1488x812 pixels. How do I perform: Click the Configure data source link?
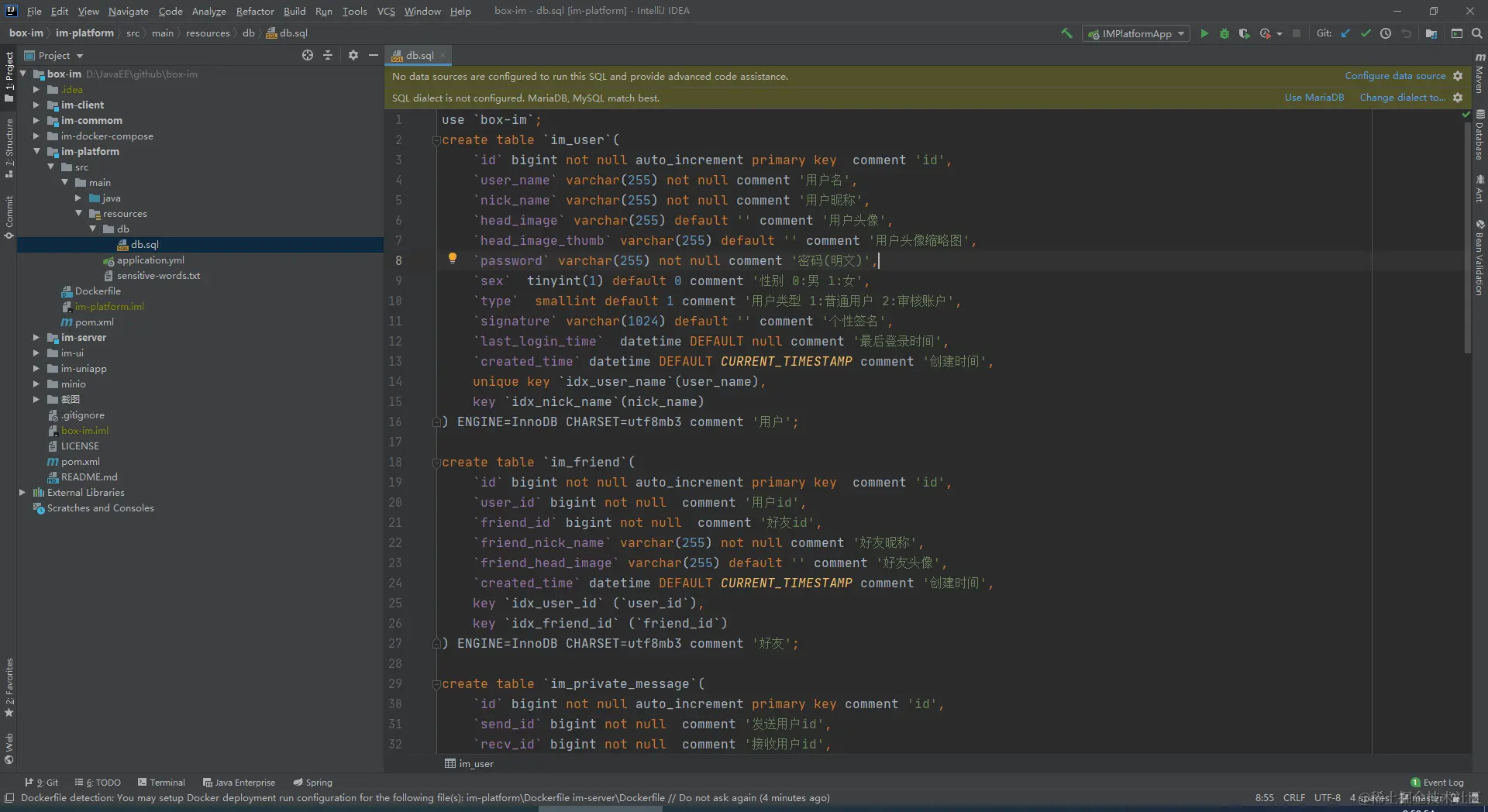[1394, 76]
